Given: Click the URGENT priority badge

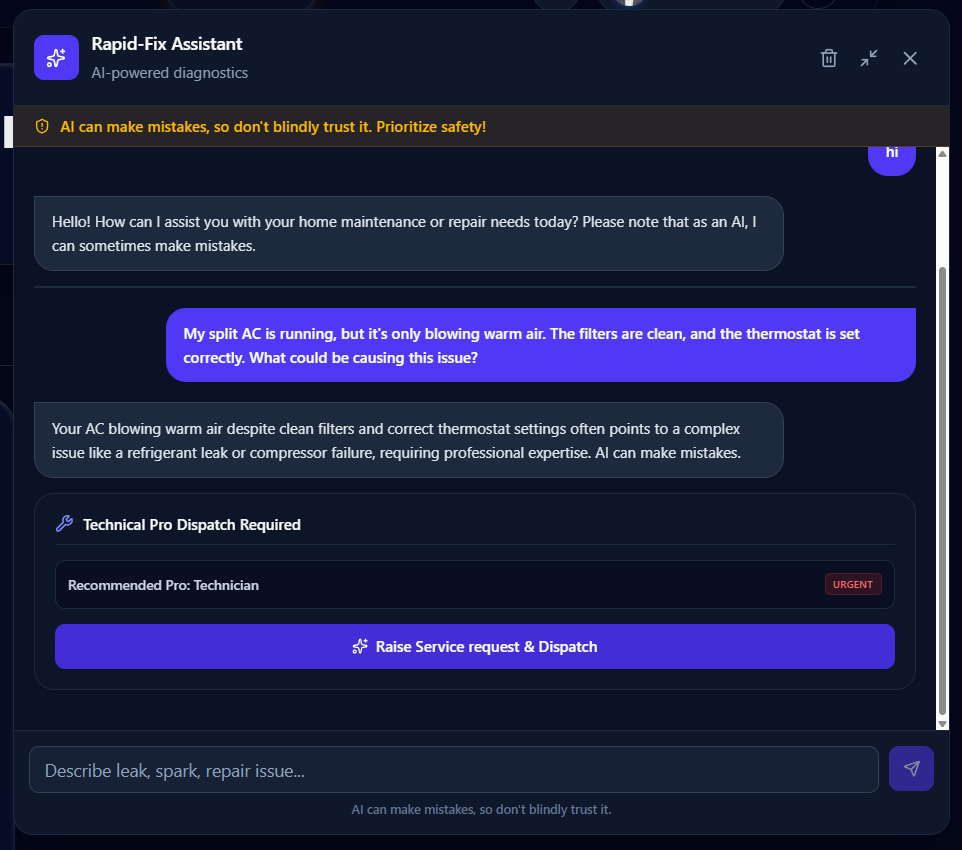Looking at the screenshot, I should (853, 584).
